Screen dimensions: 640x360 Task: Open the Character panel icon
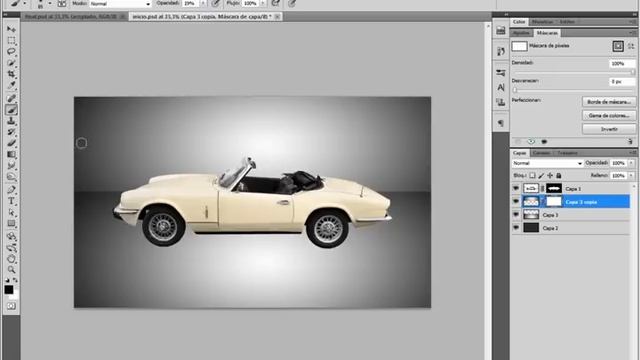pyautogui.click(x=501, y=87)
